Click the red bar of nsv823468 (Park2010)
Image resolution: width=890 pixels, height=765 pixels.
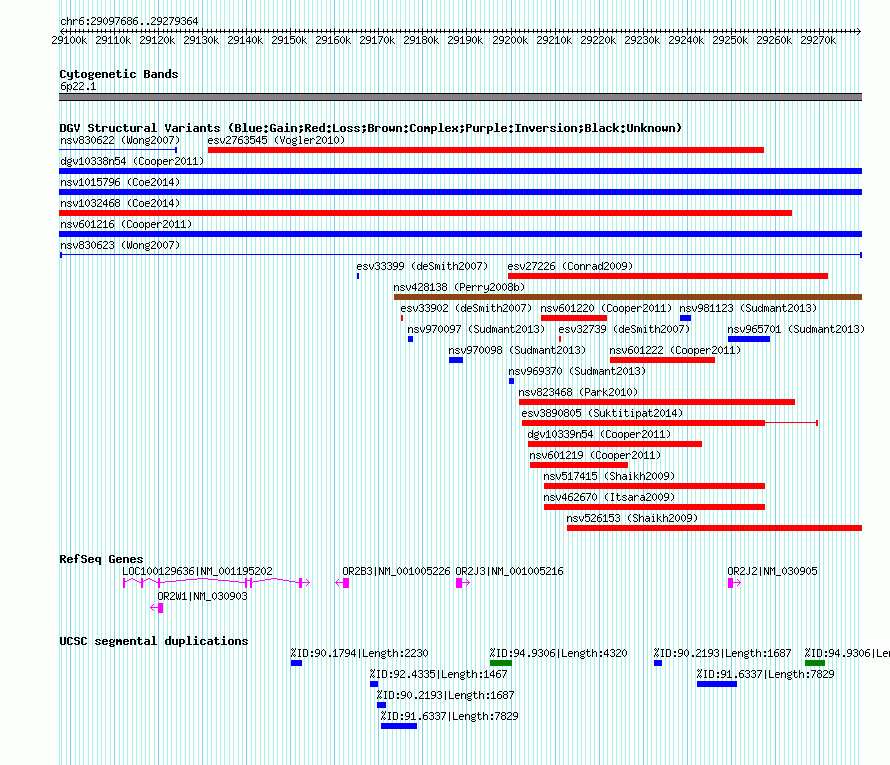[x=657, y=402]
